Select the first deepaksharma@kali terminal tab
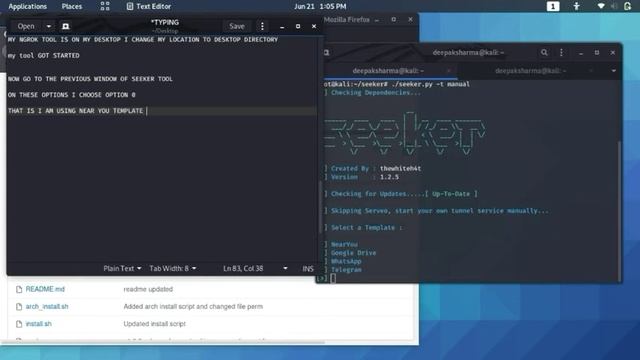Screen dimensions: 640x360 388,71
